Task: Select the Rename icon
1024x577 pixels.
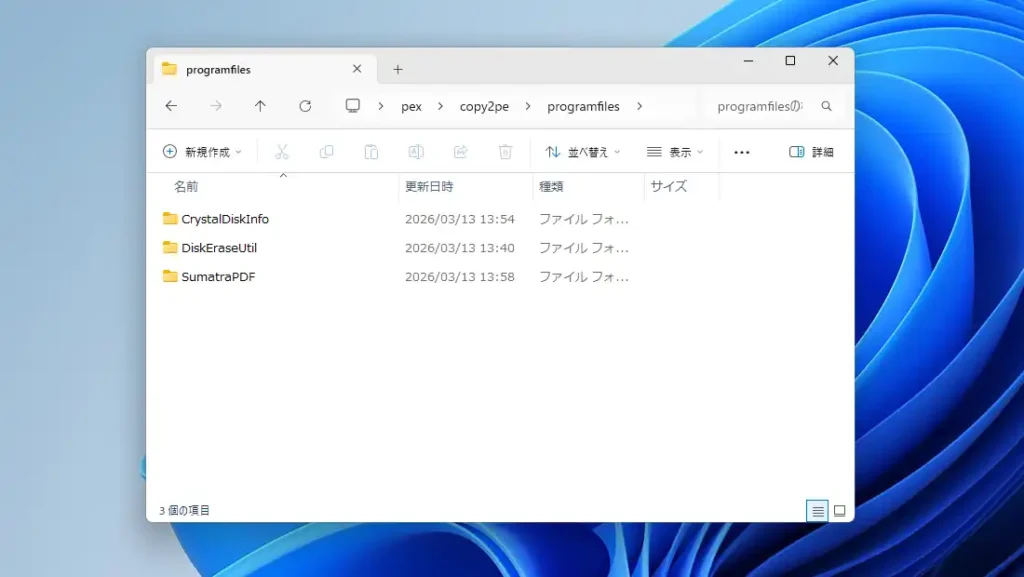Action: [x=416, y=151]
